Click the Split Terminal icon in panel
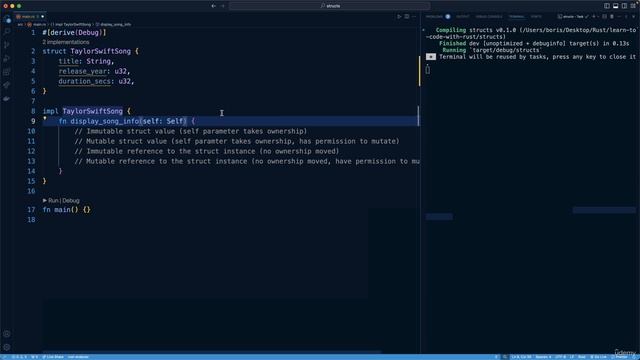Viewport: 640px width, 360px height. [x=604, y=17]
